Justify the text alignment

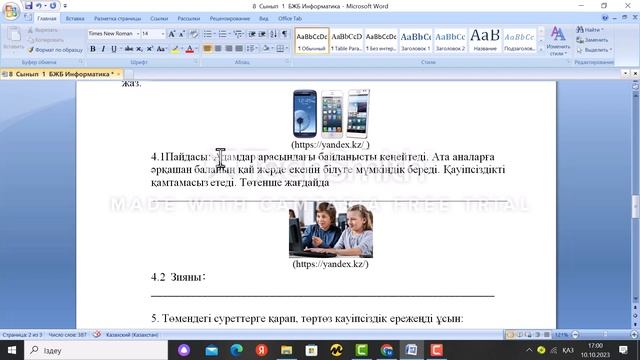tap(239, 49)
